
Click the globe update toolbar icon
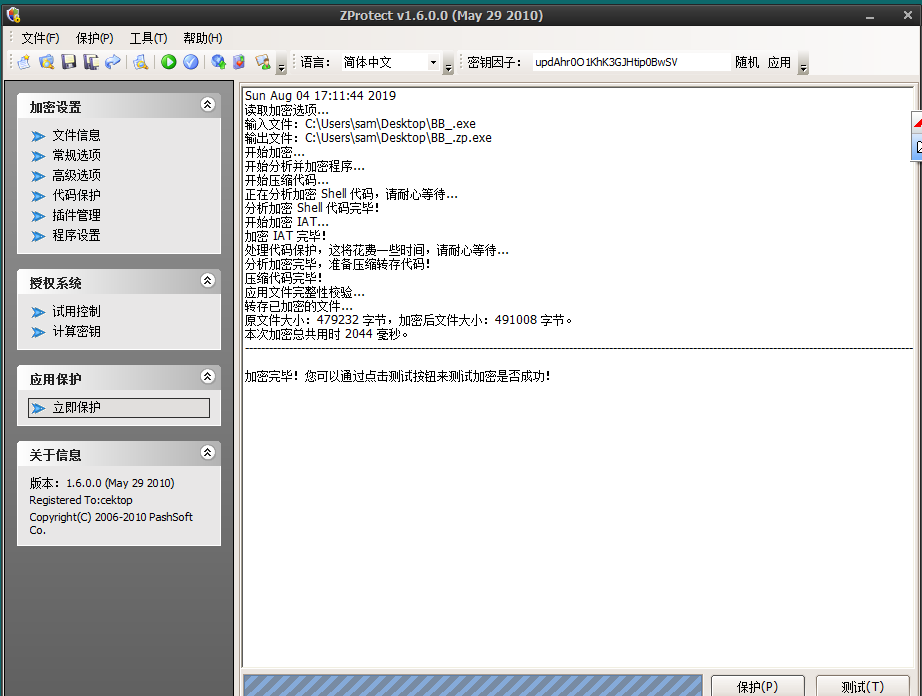tap(218, 62)
